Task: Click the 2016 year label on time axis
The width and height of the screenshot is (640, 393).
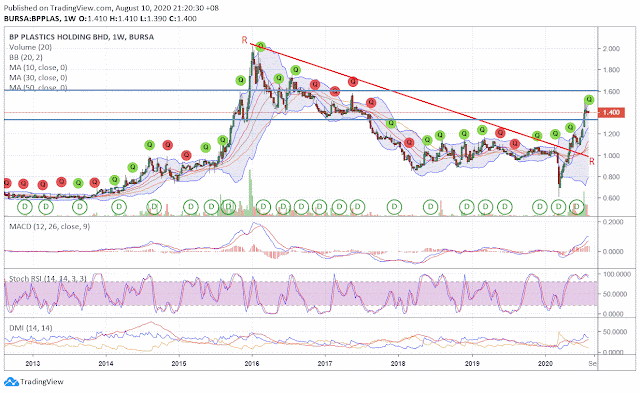Action: click(x=252, y=363)
